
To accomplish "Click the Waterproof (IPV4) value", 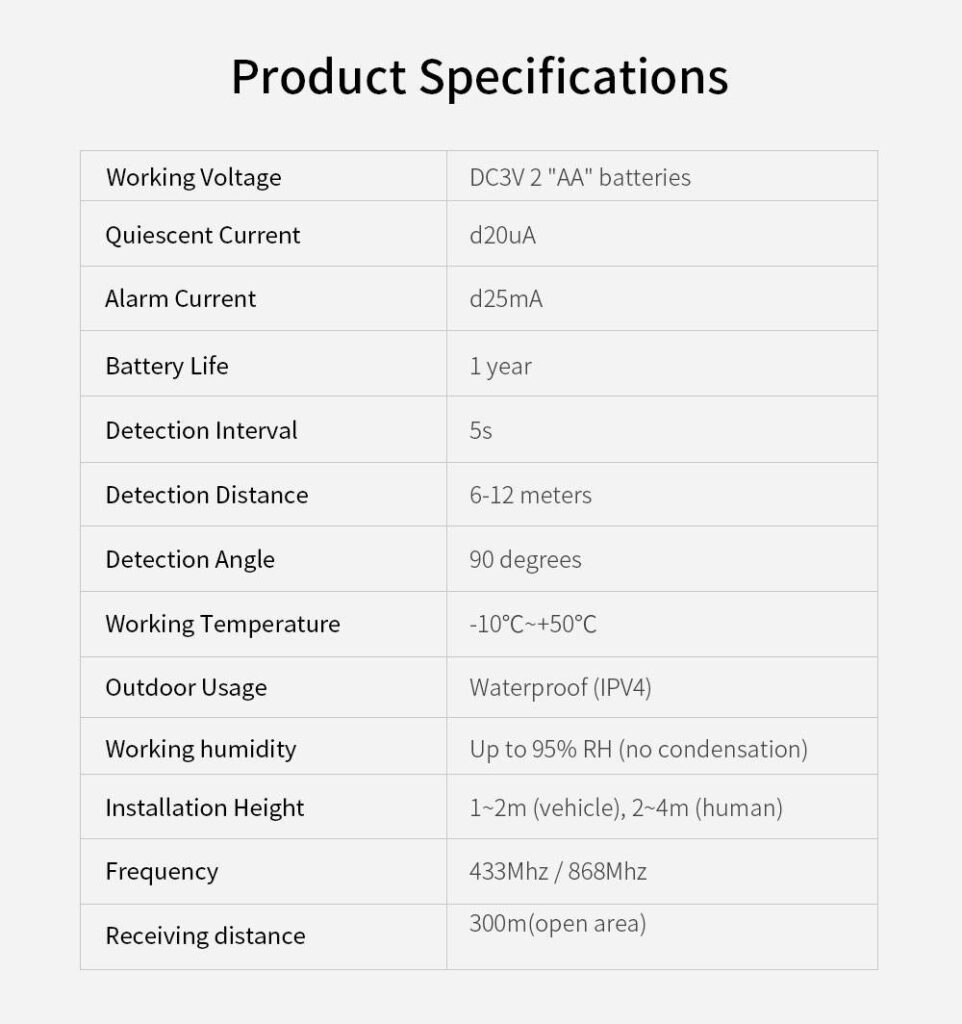I will click(x=561, y=688).
